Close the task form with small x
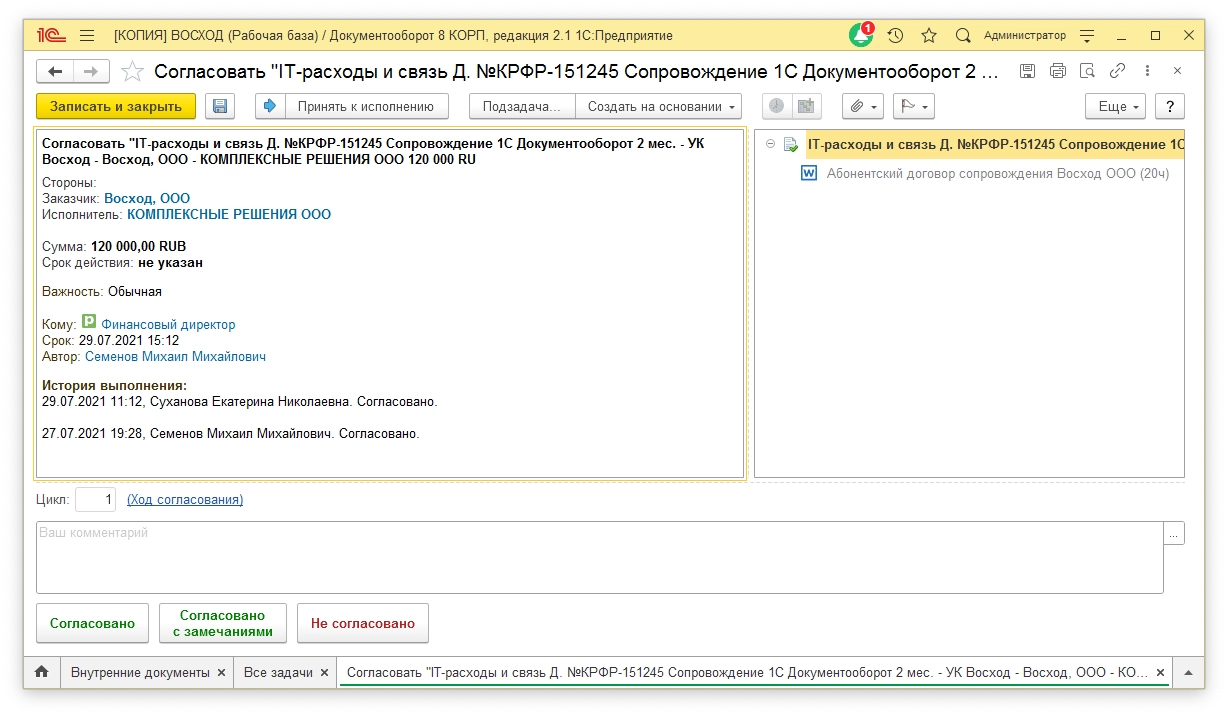 [1177, 71]
